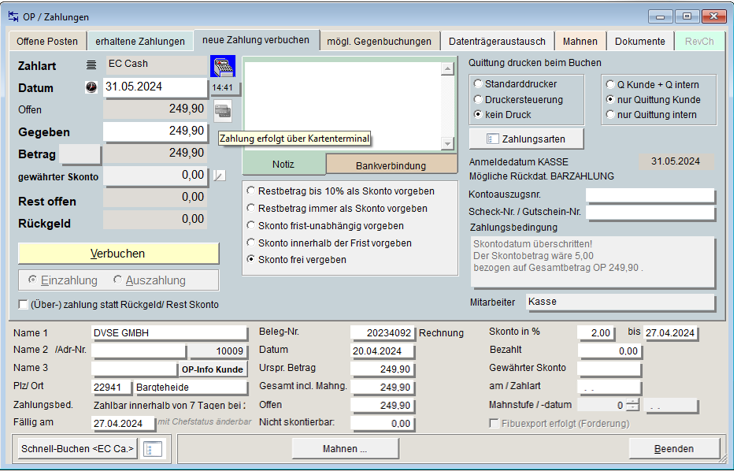This screenshot has width=734, height=472.
Task: Click the Zahlart field showing EC Cash
Action: 156,65
